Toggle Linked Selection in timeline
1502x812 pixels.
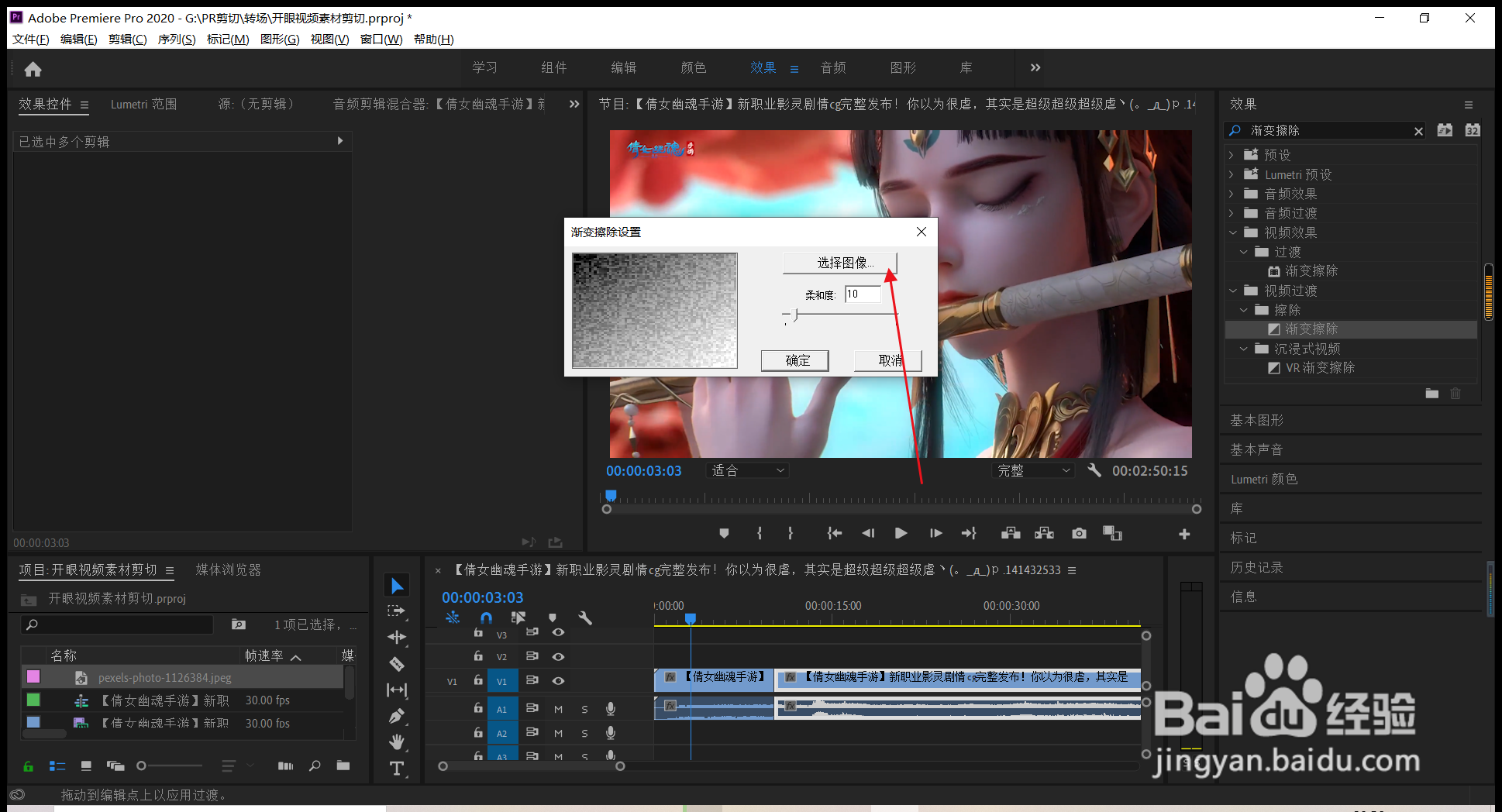pos(518,618)
